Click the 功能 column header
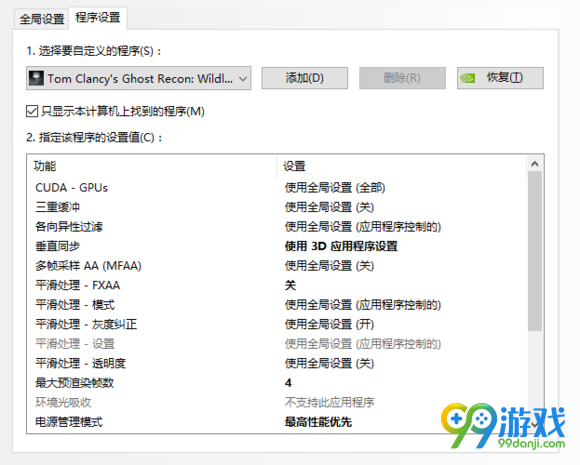The width and height of the screenshot is (580, 465). (x=152, y=166)
